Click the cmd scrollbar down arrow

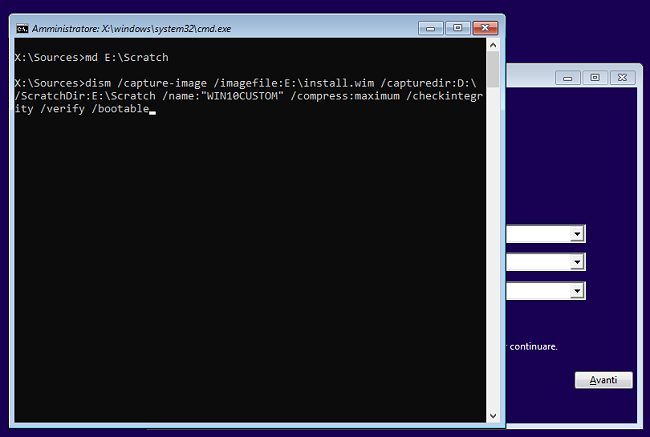tap(493, 415)
